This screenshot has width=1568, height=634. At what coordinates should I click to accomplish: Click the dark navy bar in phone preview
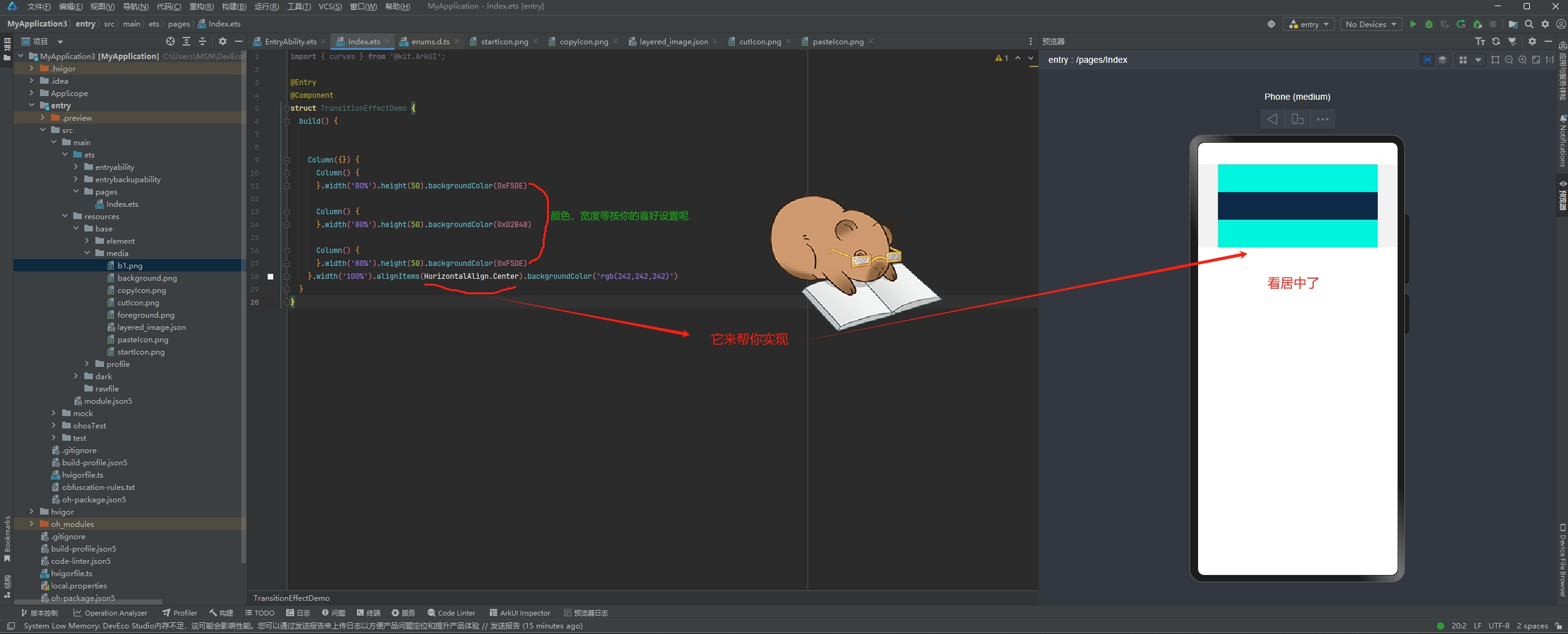1297,206
